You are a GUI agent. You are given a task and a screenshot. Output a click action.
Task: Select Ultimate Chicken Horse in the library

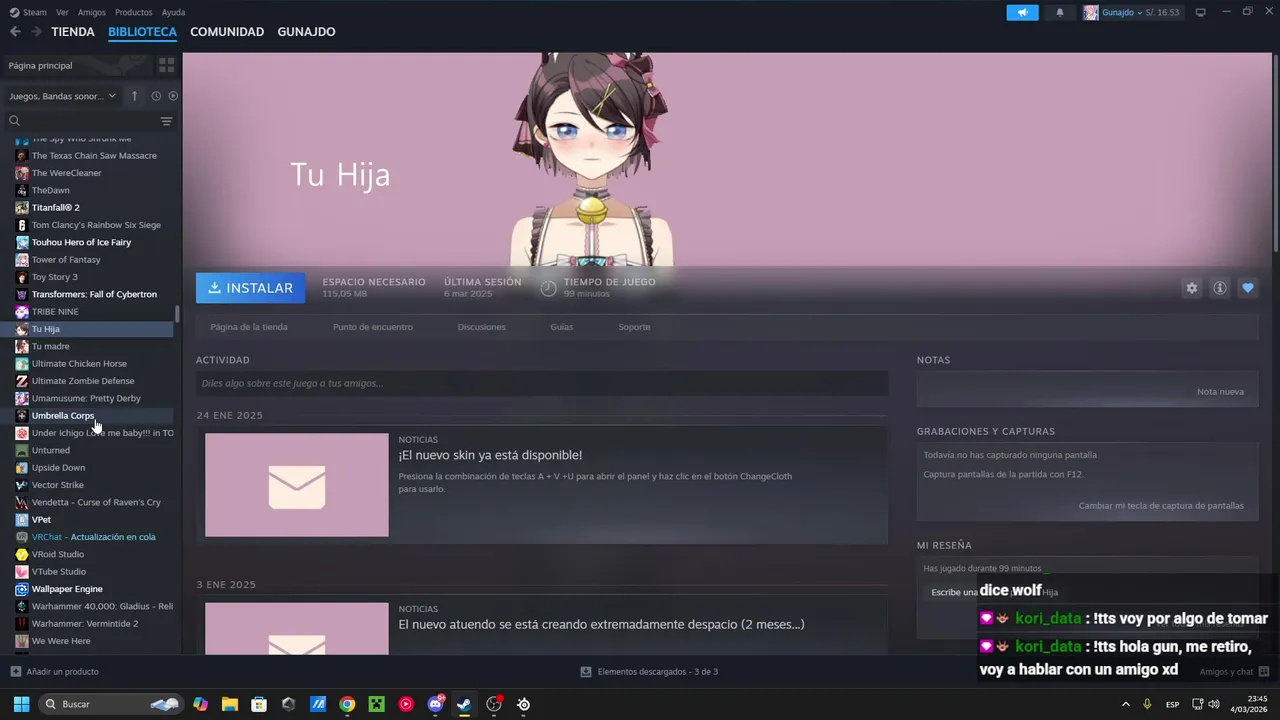(x=79, y=364)
